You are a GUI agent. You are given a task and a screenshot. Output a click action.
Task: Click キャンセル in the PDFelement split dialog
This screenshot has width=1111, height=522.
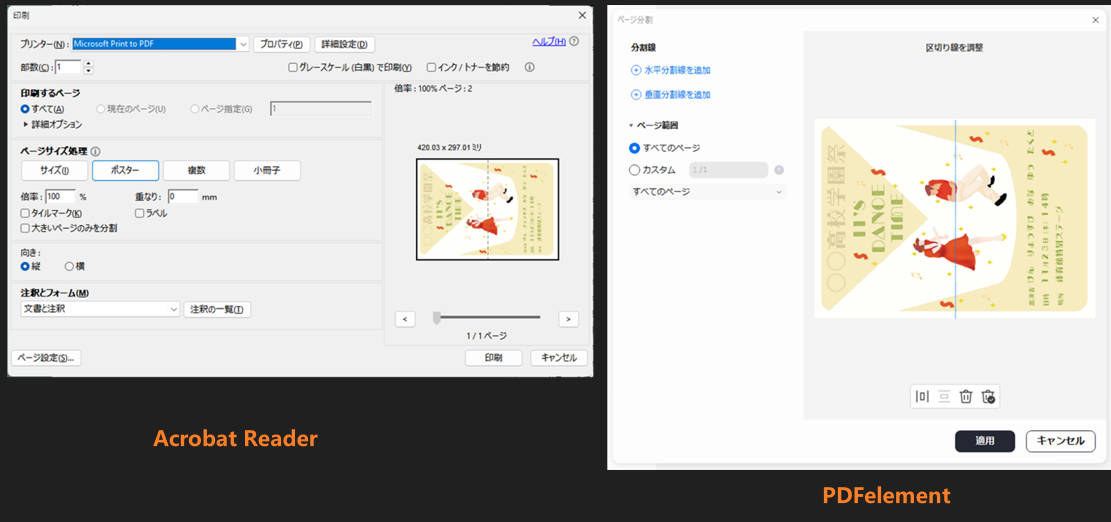click(1061, 441)
